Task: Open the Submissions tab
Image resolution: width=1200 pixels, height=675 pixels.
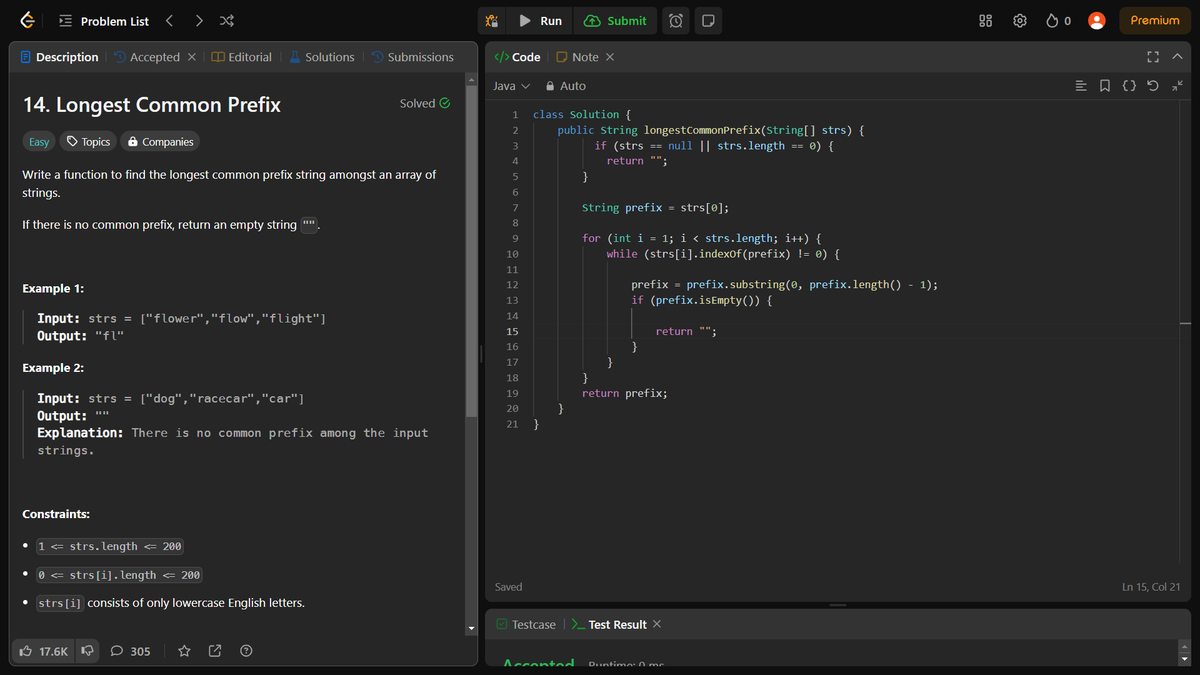Action: point(412,57)
